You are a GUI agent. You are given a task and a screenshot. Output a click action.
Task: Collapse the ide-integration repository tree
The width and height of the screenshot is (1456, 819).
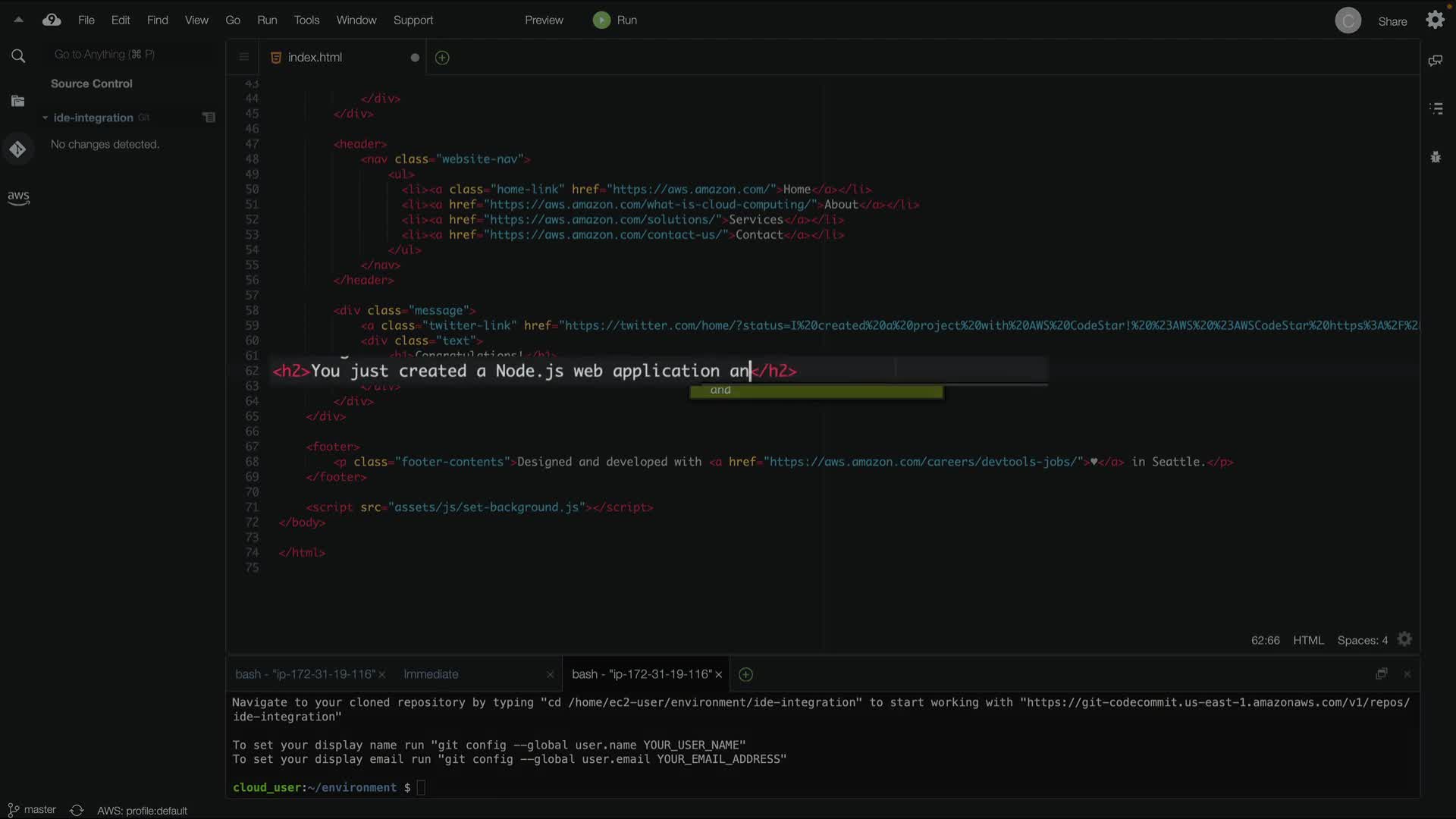(x=45, y=118)
